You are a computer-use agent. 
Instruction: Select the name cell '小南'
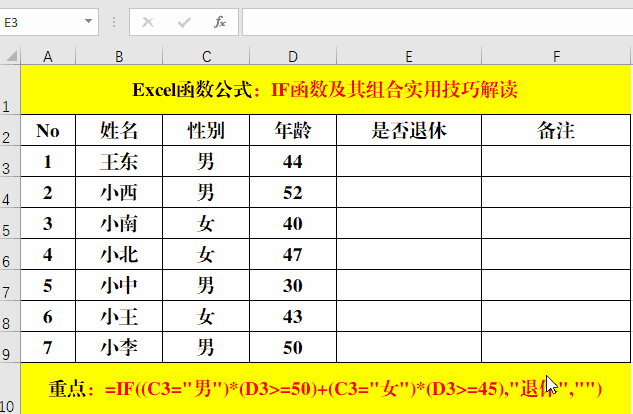(x=119, y=223)
